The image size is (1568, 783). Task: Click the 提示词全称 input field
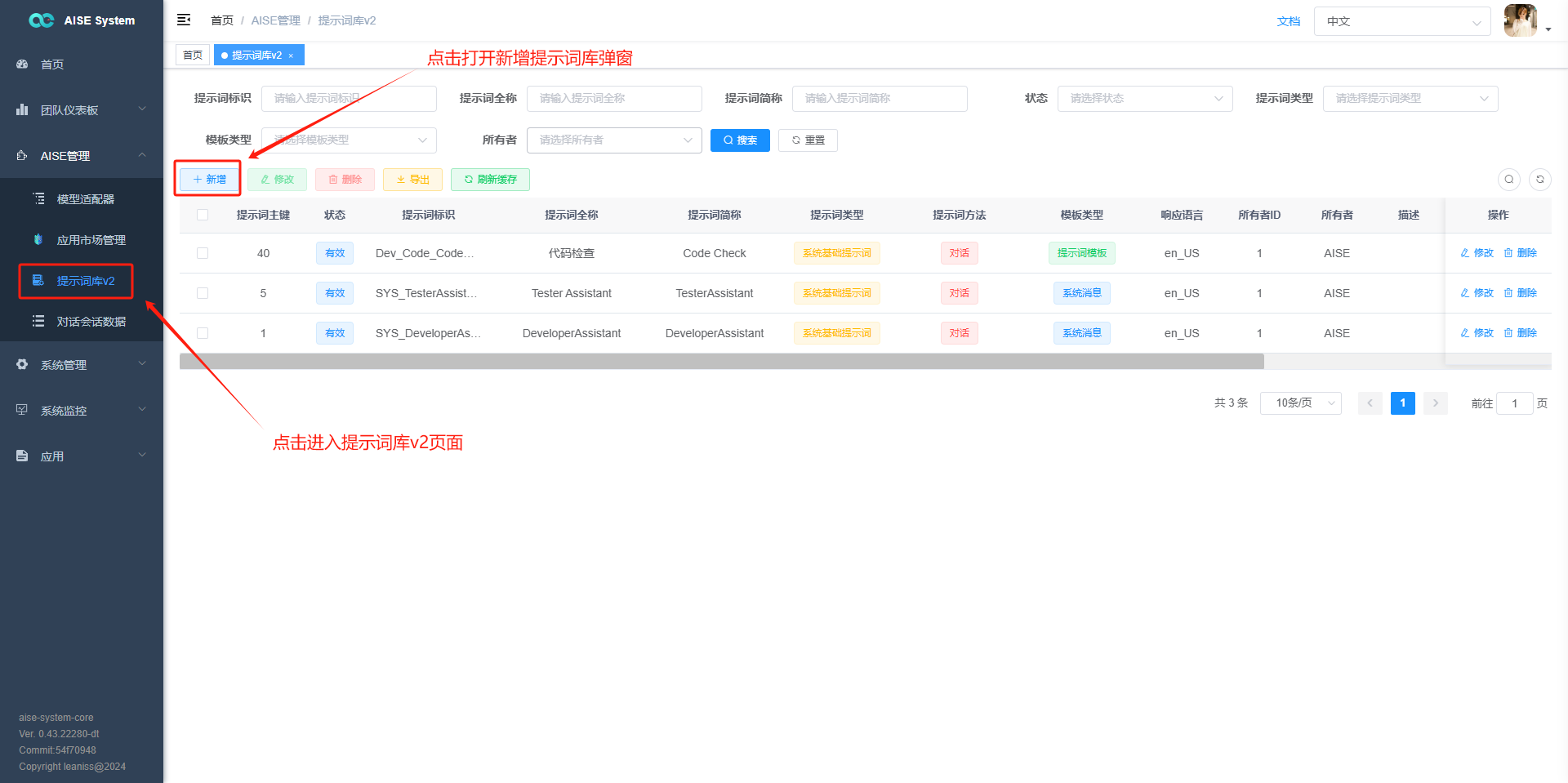pyautogui.click(x=614, y=99)
